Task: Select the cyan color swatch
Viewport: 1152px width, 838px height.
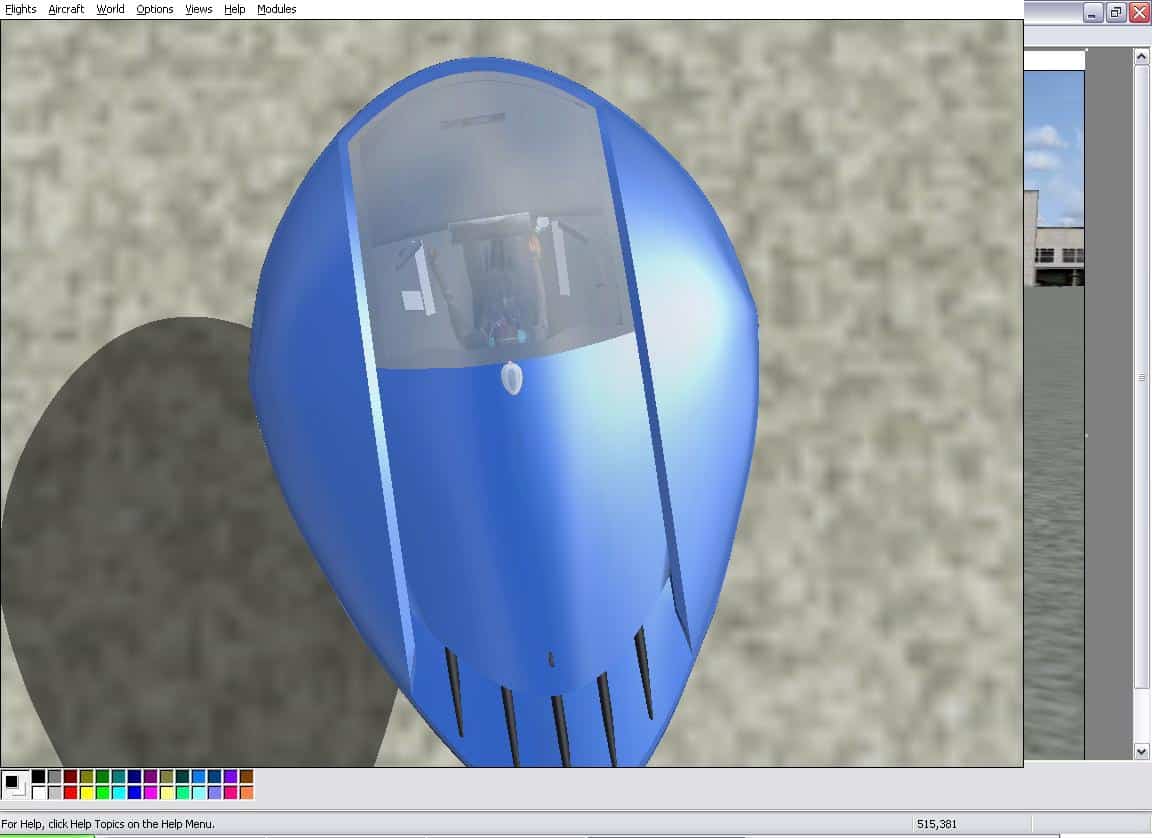Action: pos(118,793)
